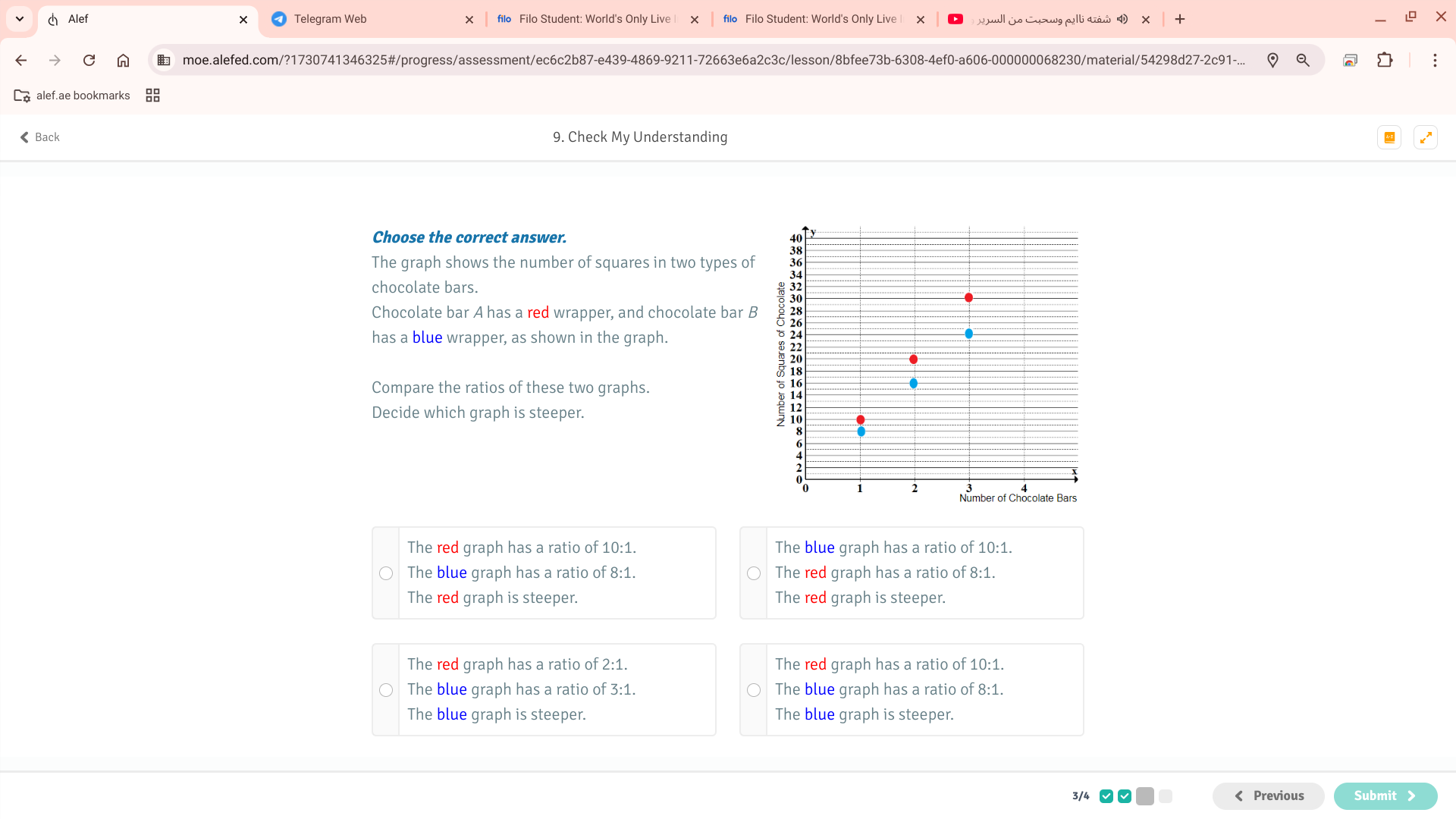Screen dimensions: 1456x819
Task: Toggle fullscreen expand icon
Action: [x=1426, y=137]
